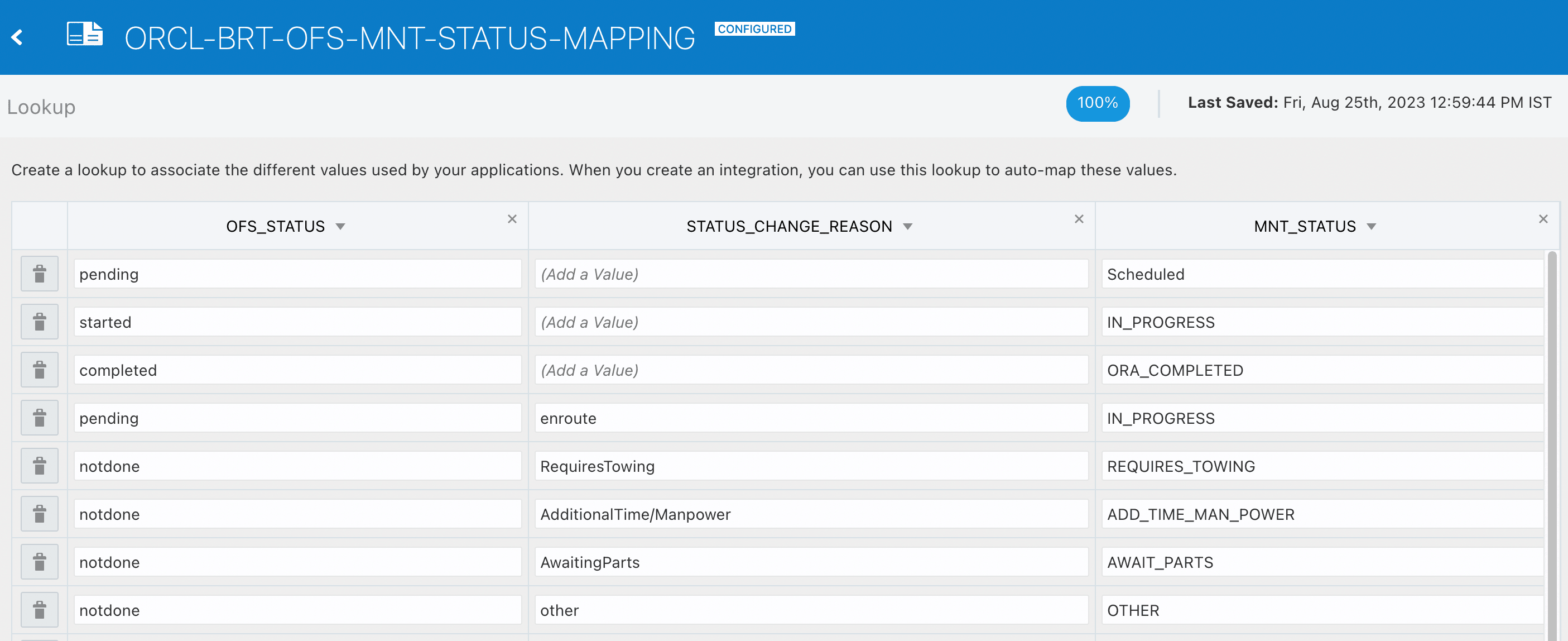Add a value for the started reason

pyautogui.click(x=811, y=322)
